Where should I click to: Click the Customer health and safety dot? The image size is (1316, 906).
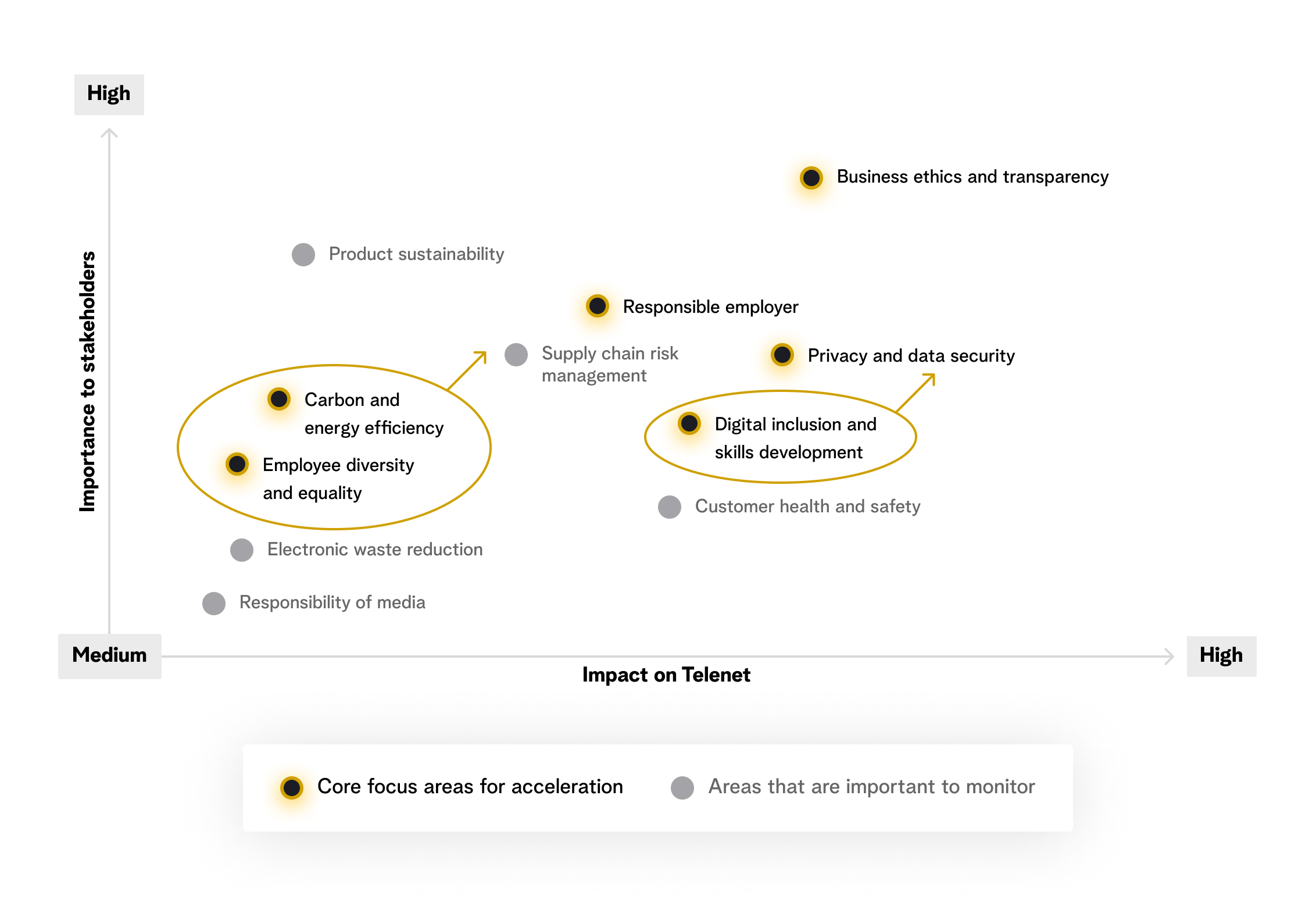point(670,506)
